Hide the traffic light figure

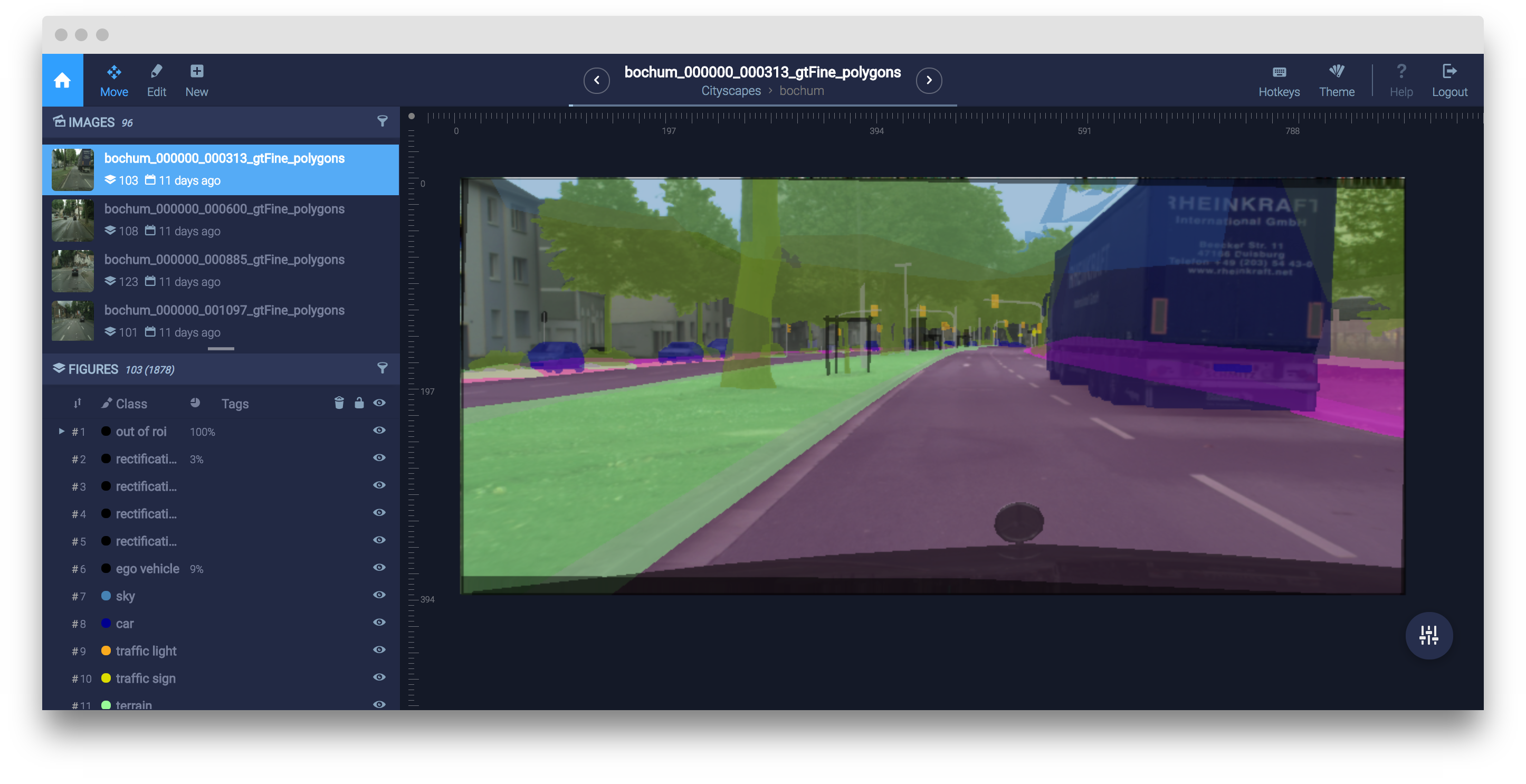379,649
